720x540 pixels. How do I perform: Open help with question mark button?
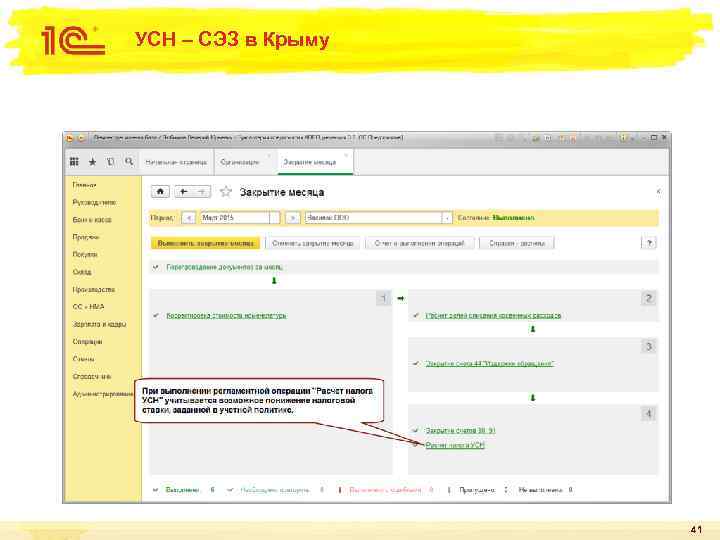click(x=649, y=243)
